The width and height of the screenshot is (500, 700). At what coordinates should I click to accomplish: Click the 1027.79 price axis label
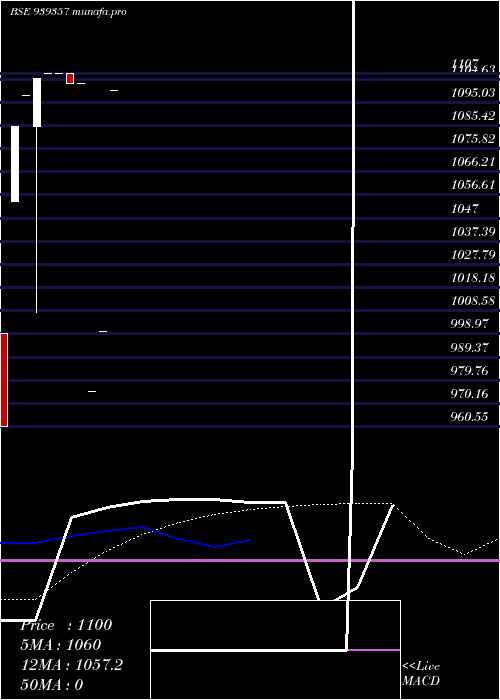[473, 255]
